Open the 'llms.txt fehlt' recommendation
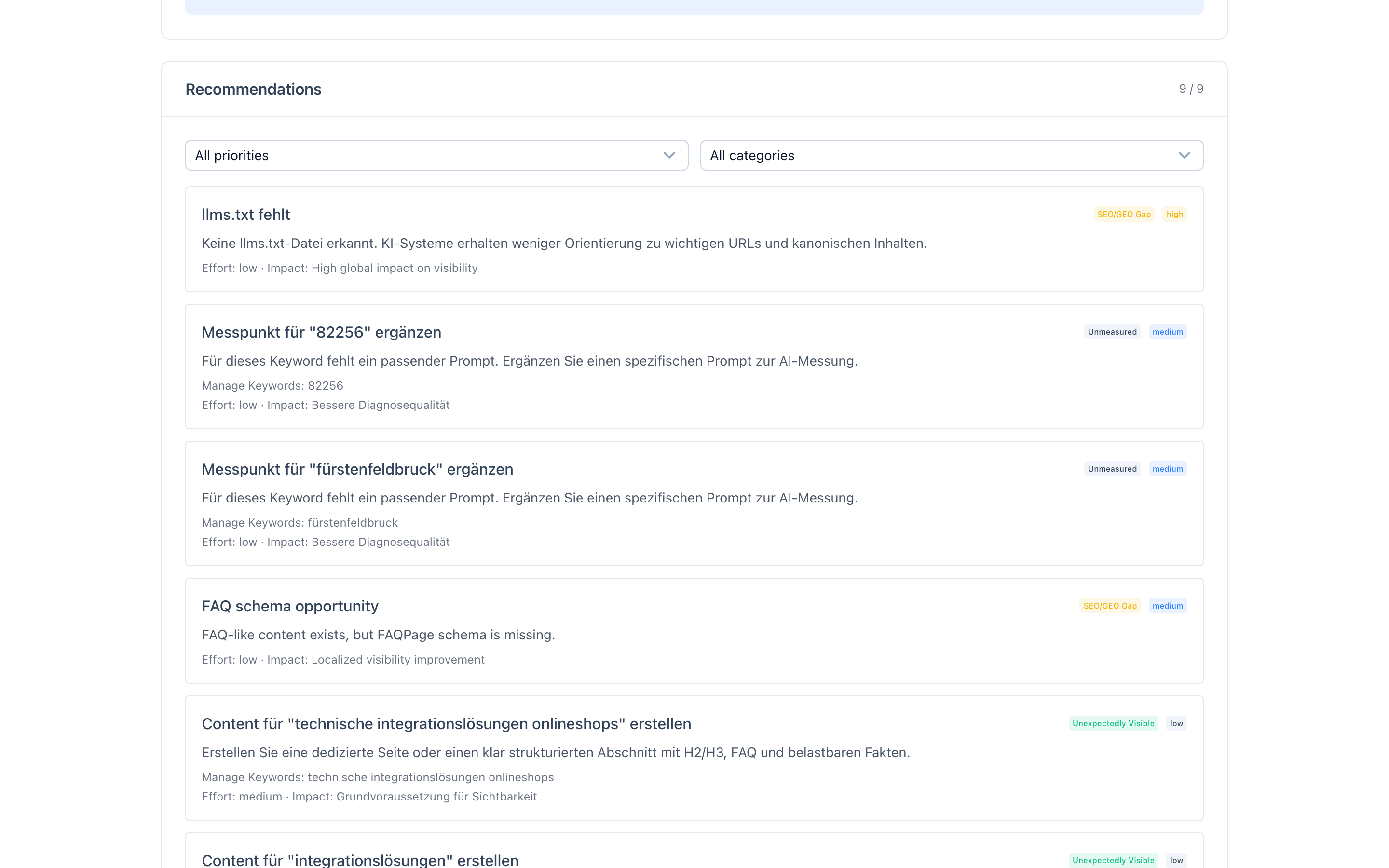 click(x=245, y=215)
